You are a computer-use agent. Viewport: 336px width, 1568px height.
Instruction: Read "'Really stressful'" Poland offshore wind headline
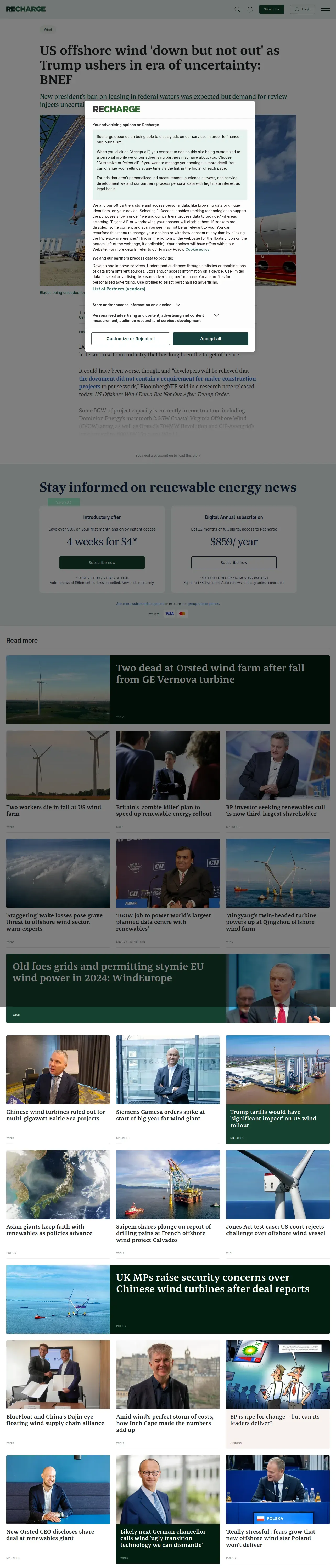click(x=271, y=1538)
